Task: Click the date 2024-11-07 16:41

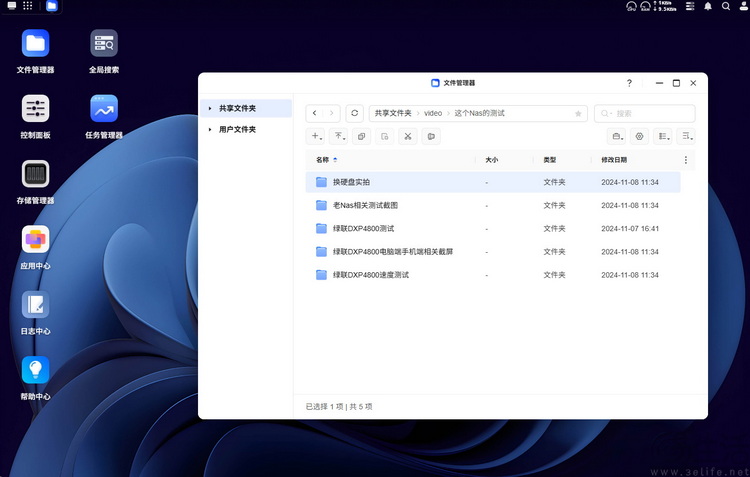Action: 630,229
